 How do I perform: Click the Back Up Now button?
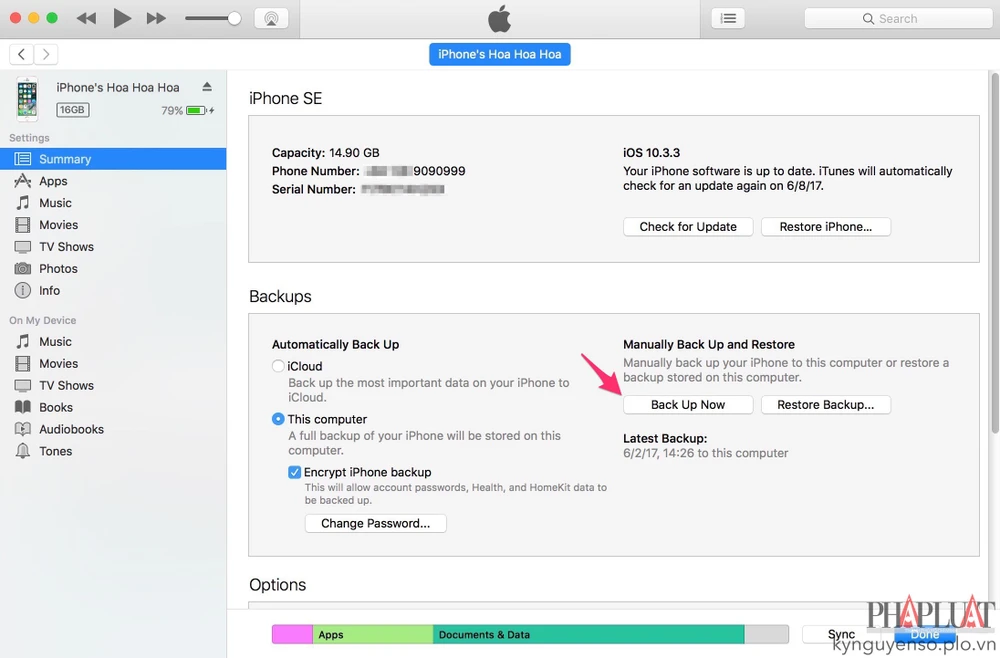click(688, 405)
